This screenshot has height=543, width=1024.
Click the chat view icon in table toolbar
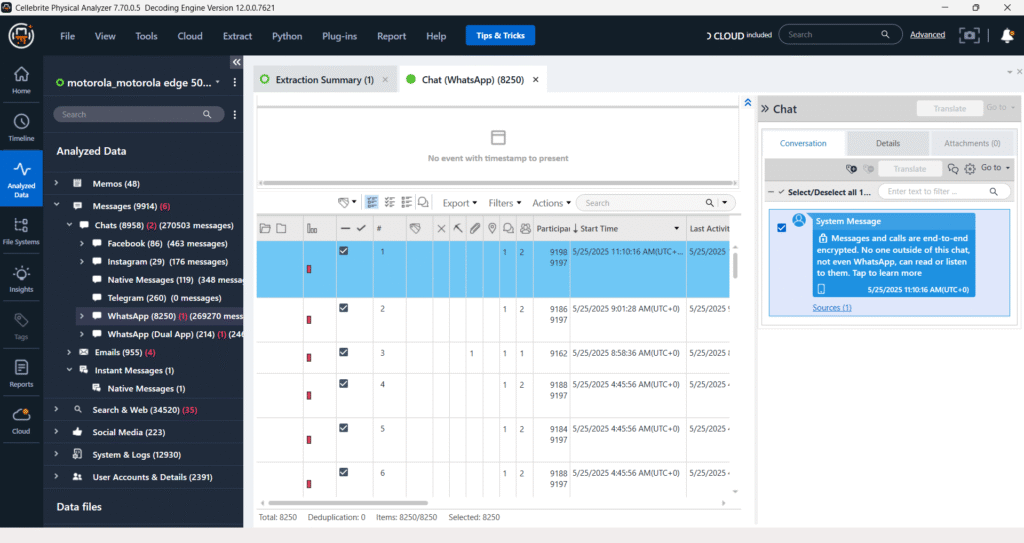pyautogui.click(x=423, y=203)
